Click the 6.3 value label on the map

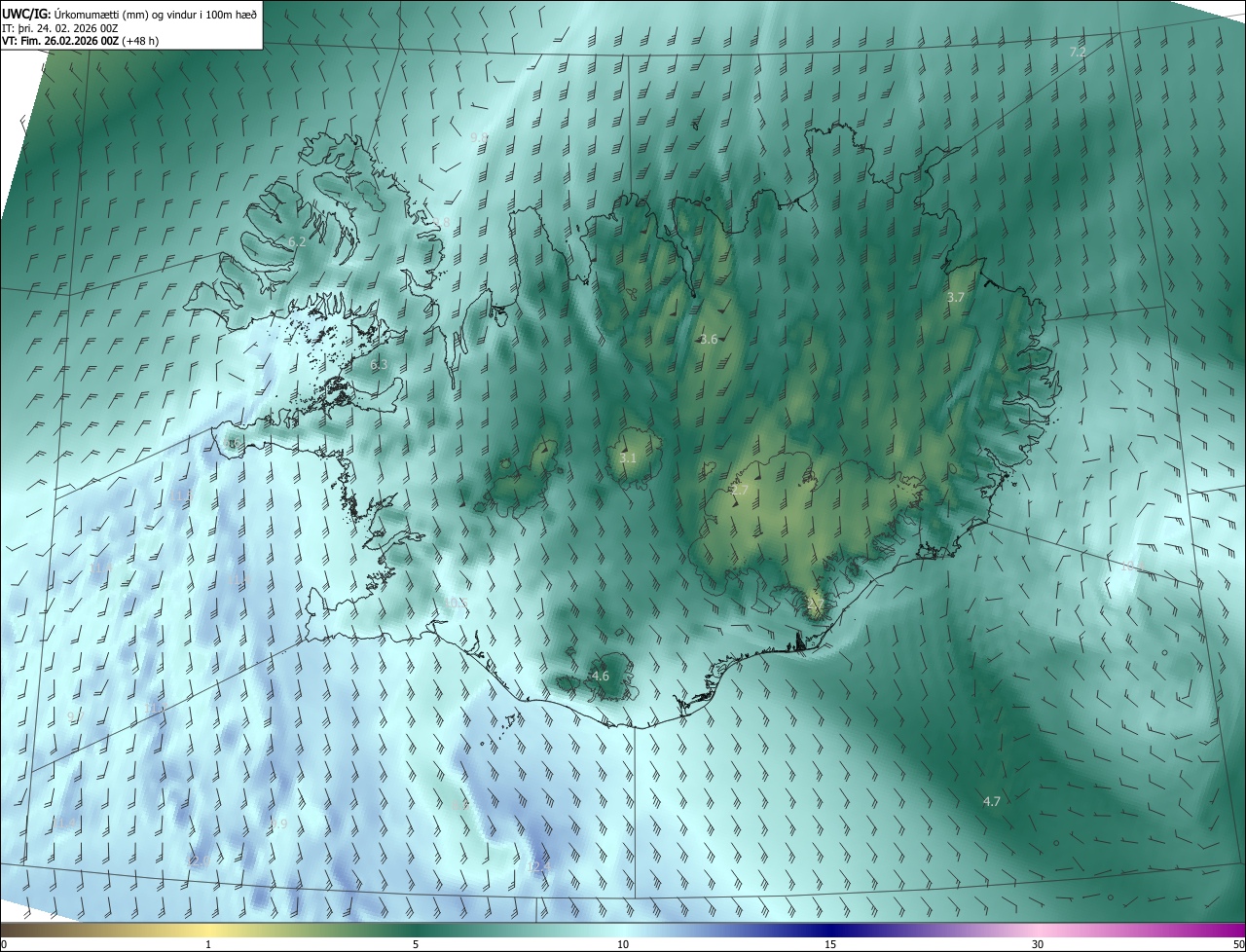[x=379, y=365]
